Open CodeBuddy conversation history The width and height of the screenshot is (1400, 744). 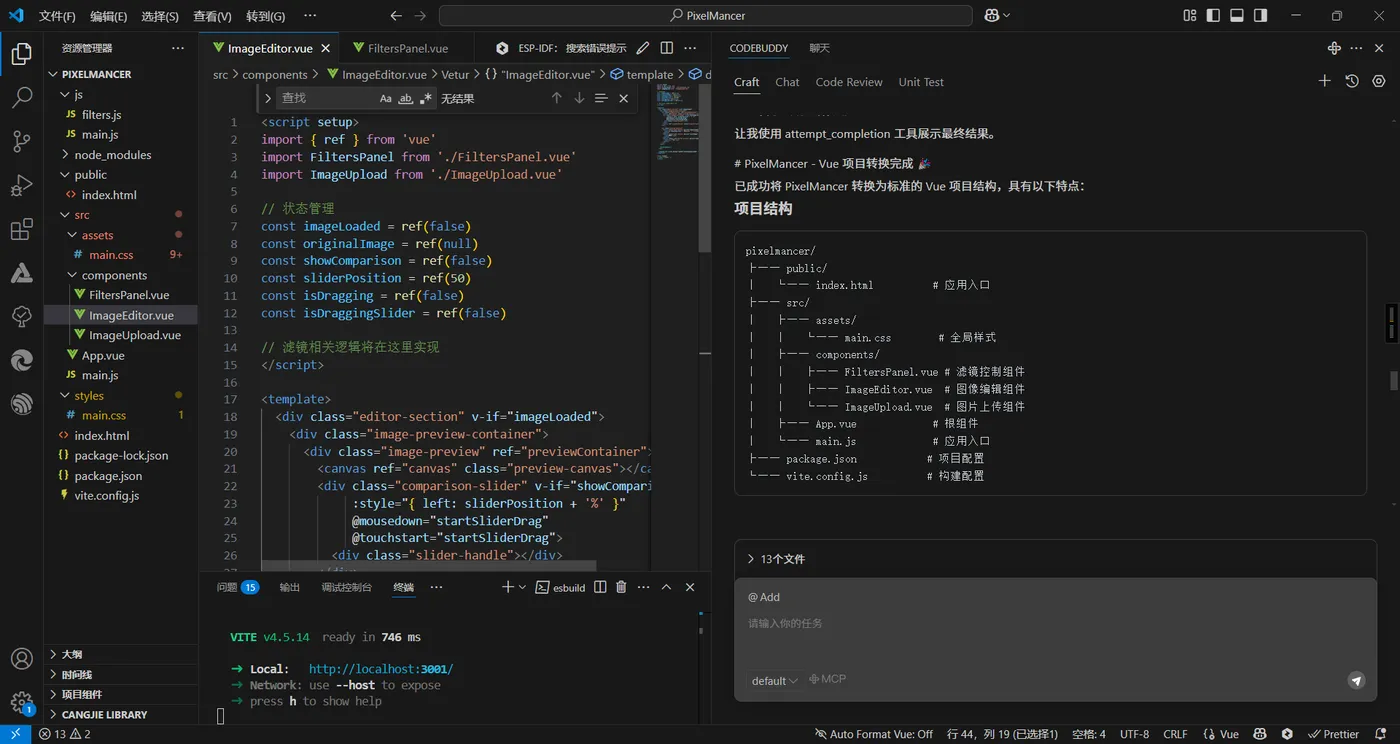tap(1352, 81)
